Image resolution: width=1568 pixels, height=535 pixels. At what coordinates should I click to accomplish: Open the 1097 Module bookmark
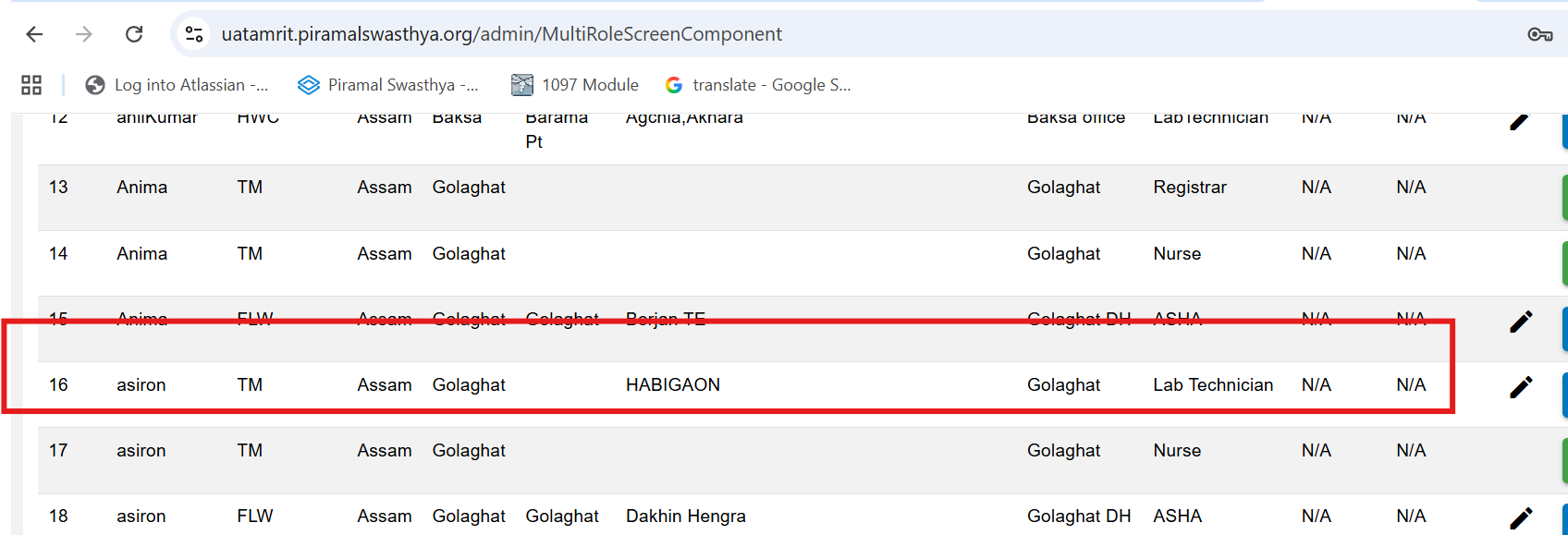(575, 85)
